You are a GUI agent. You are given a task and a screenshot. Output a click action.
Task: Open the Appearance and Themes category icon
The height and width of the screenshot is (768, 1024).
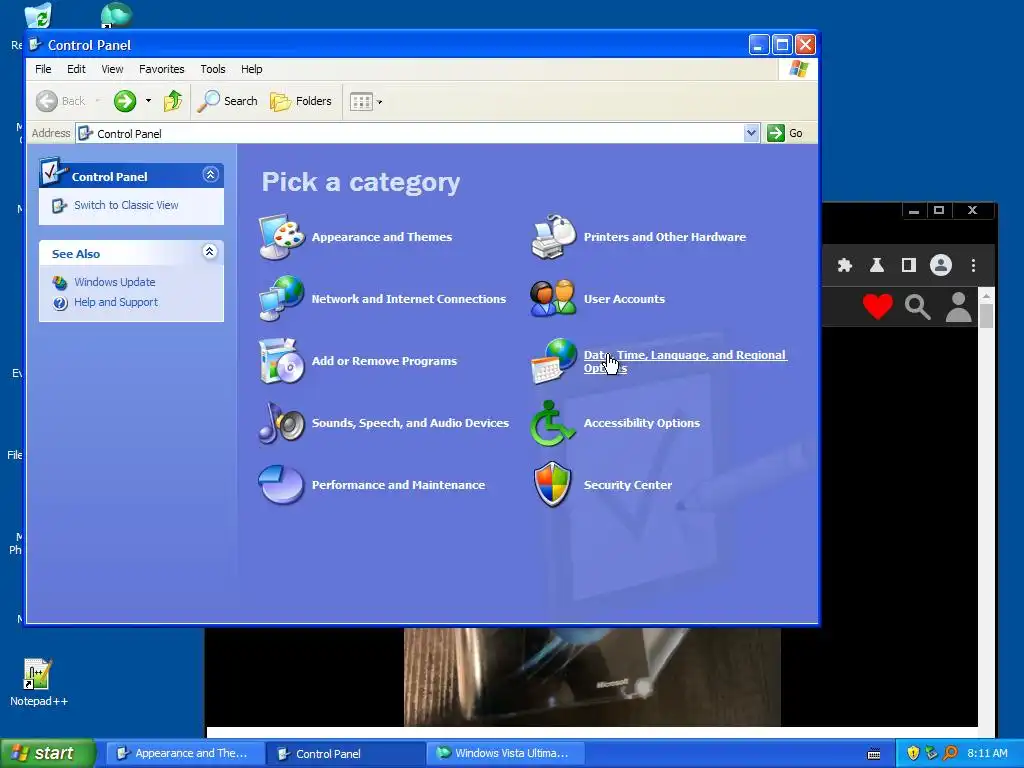pyautogui.click(x=281, y=236)
